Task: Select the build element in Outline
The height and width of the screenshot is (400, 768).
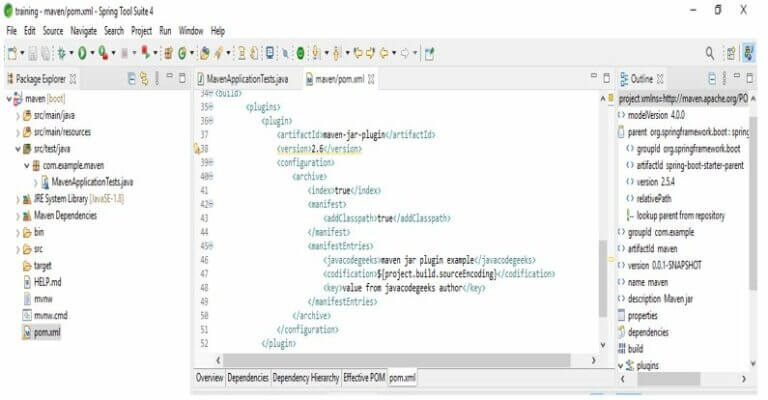Action: coord(635,349)
